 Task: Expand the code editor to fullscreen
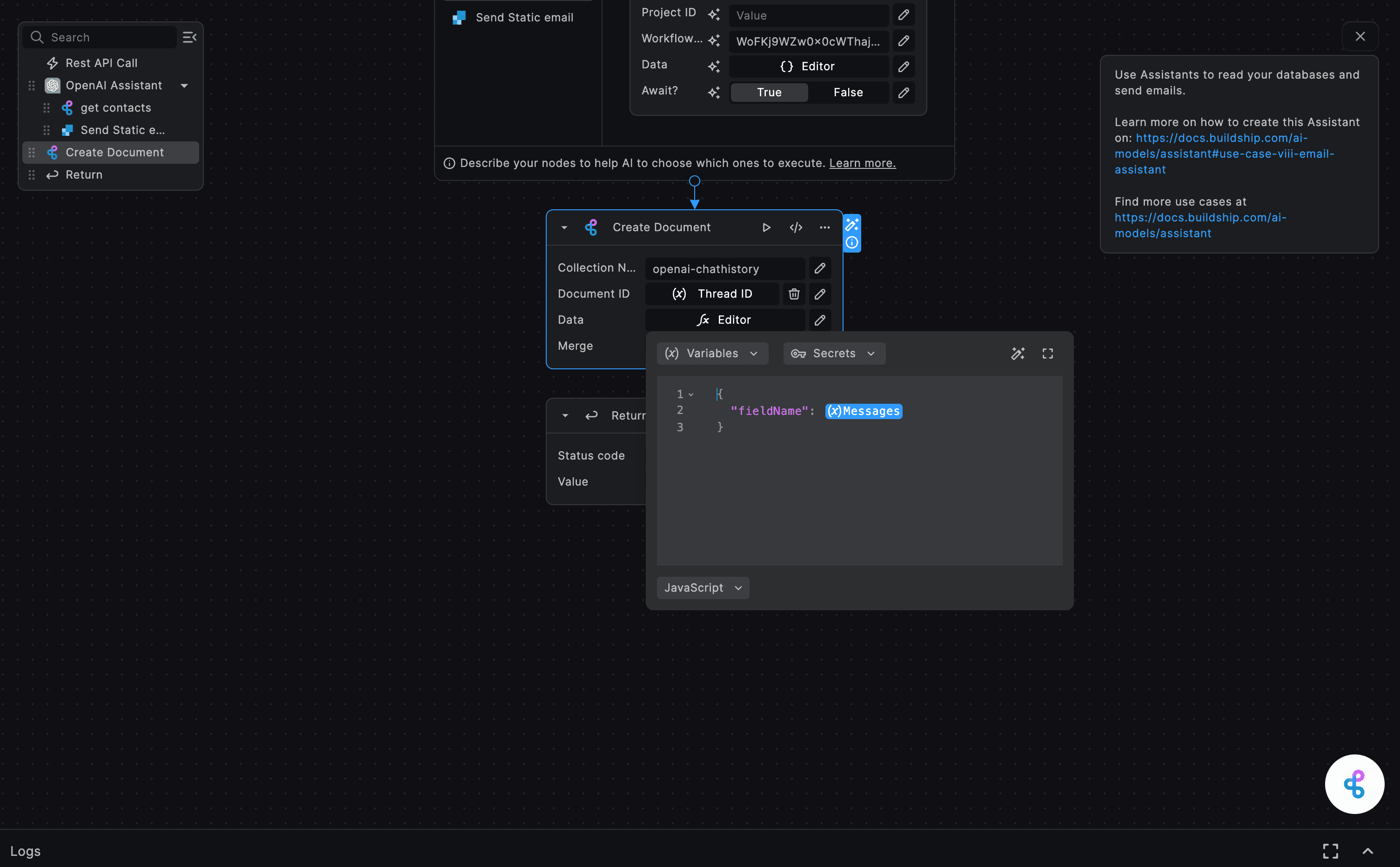1047,353
